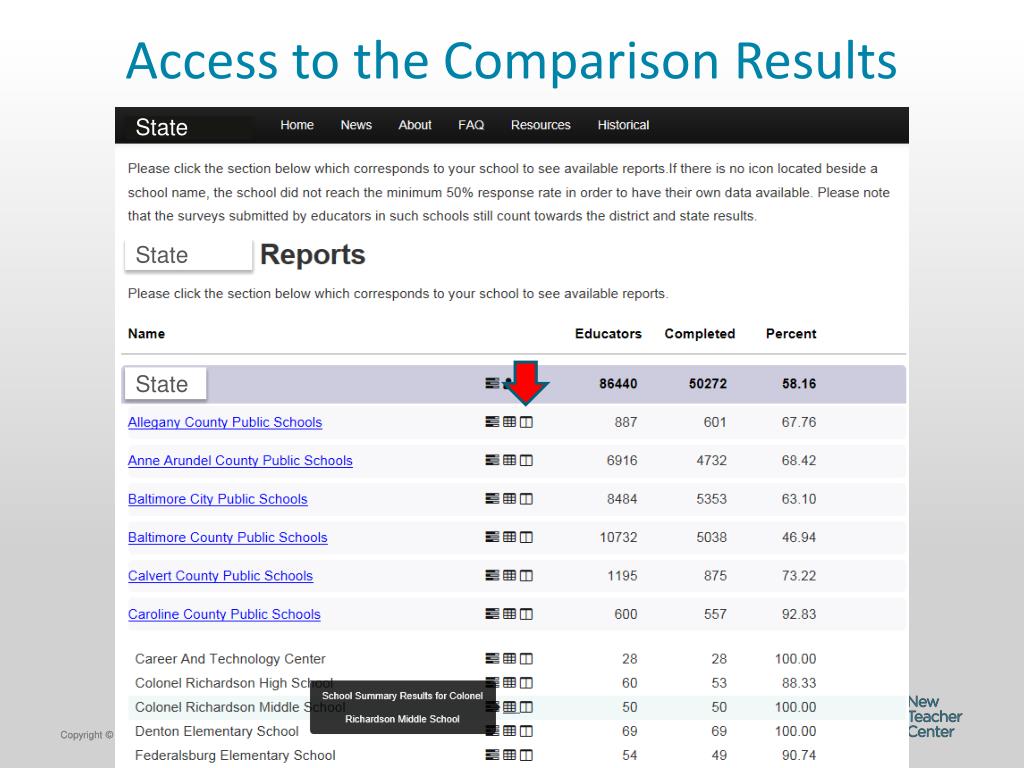
Task: Click the Percent column header
Action: pos(791,334)
